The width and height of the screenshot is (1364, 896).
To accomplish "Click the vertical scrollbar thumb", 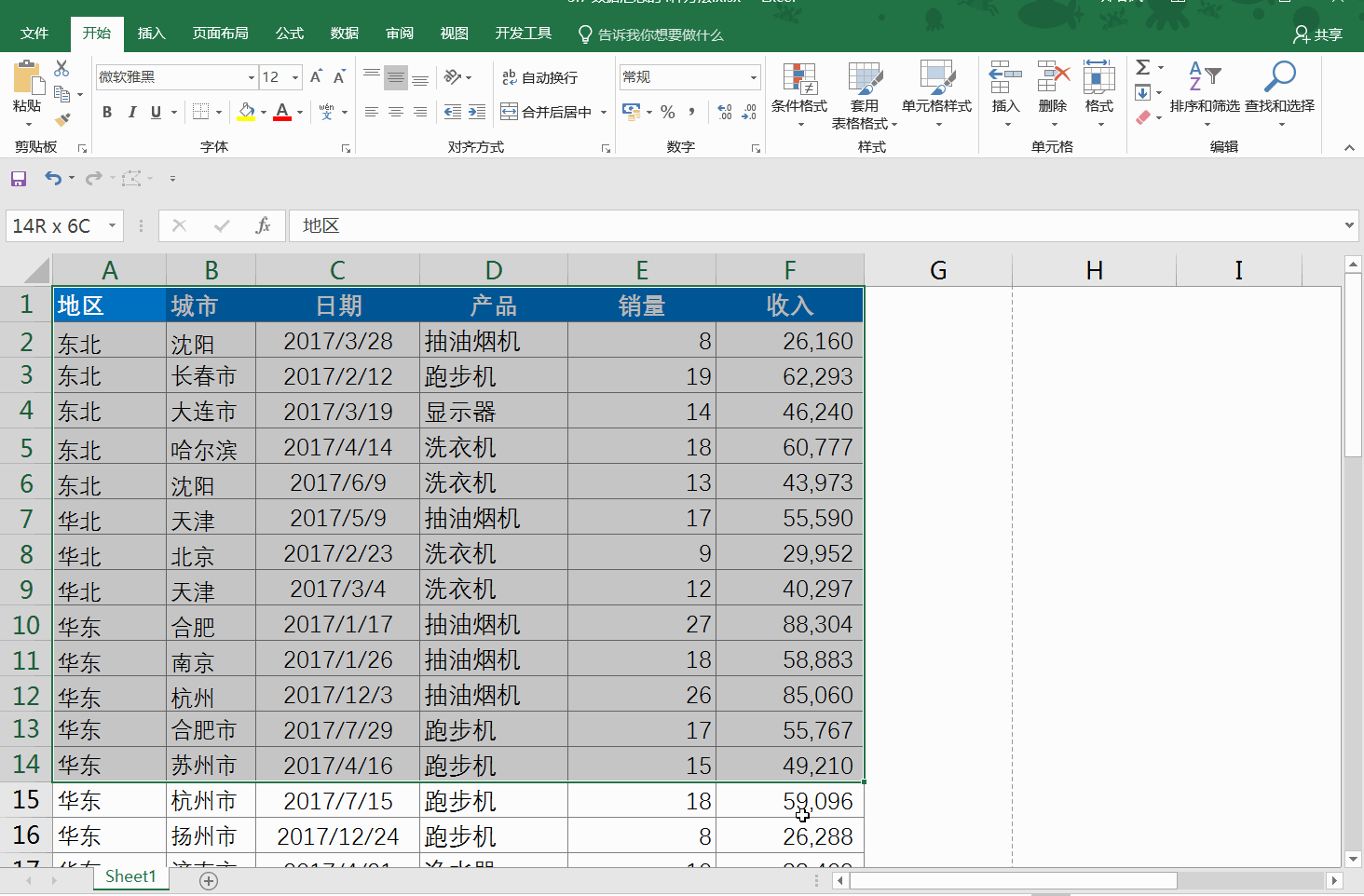I will 1354,365.
